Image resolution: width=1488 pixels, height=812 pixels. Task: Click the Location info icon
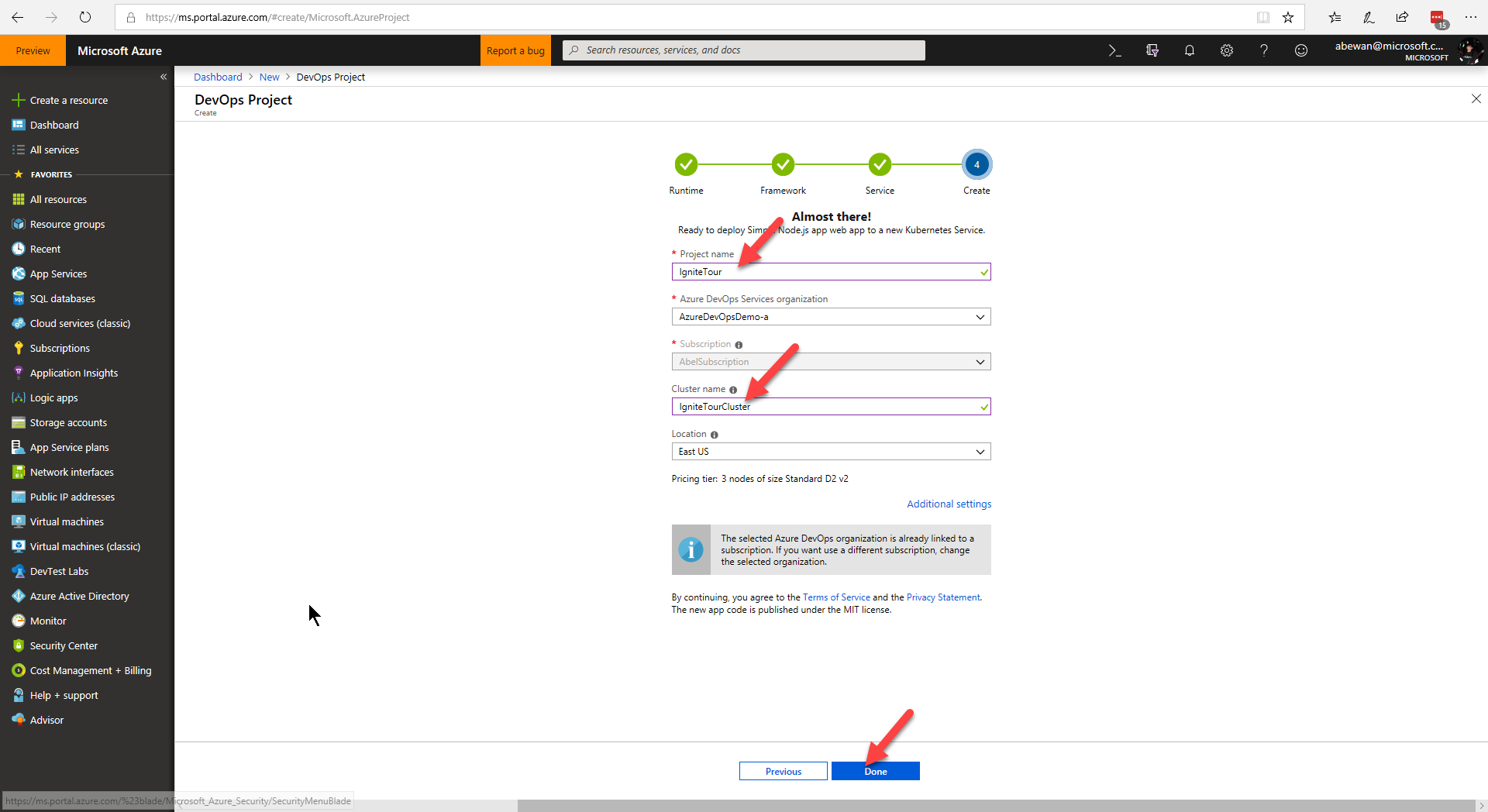[x=715, y=435]
